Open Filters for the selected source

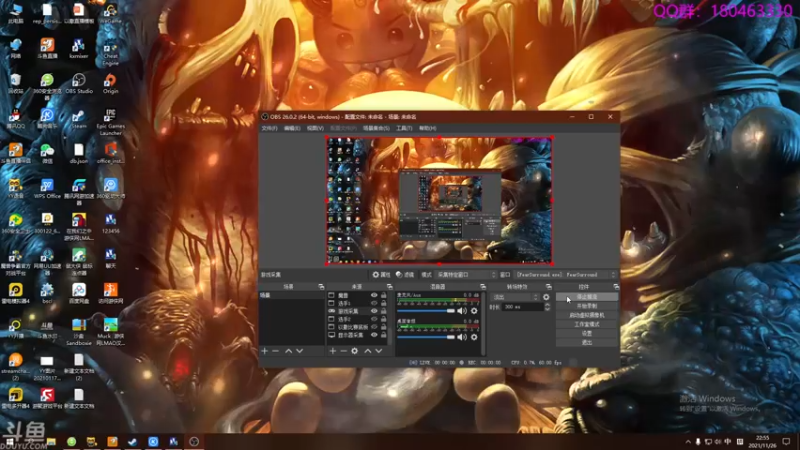click(405, 274)
